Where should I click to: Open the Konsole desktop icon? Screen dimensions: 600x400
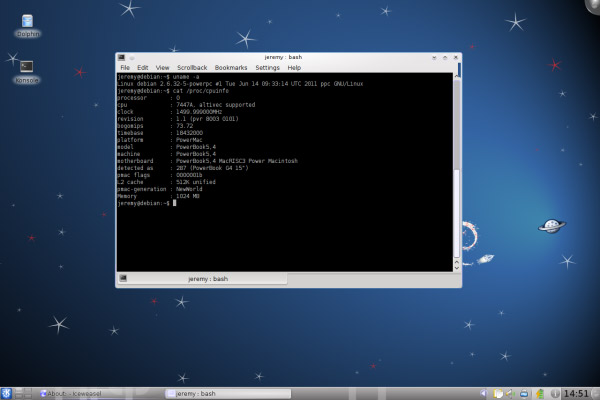(x=27, y=68)
